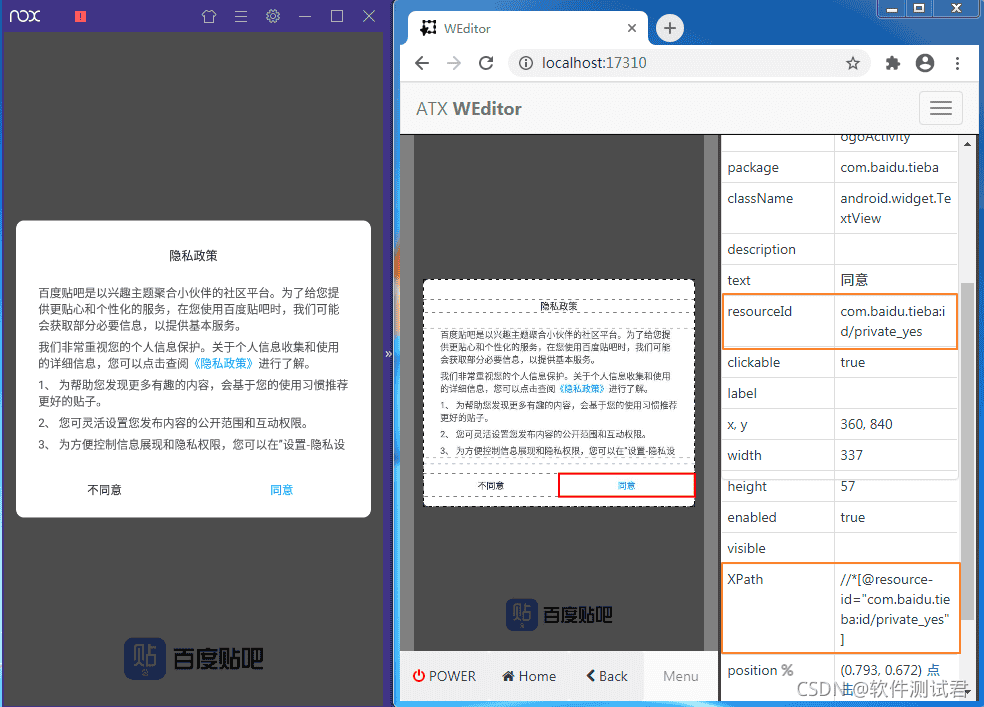Image resolution: width=984 pixels, height=707 pixels.
Task: Reload the localhost:17310 page
Action: [486, 62]
